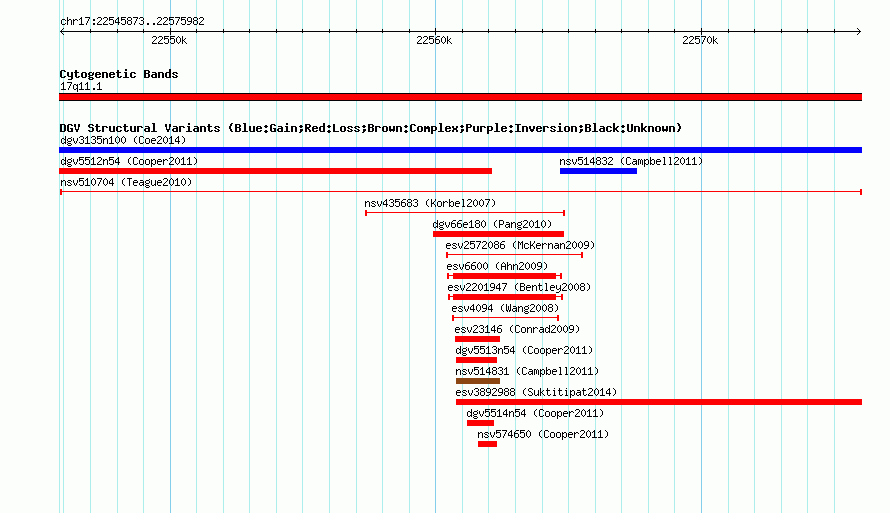Screen dimensions: 890x513
Task: Select the red dgv66e180 loss bar
Action: coord(498,234)
